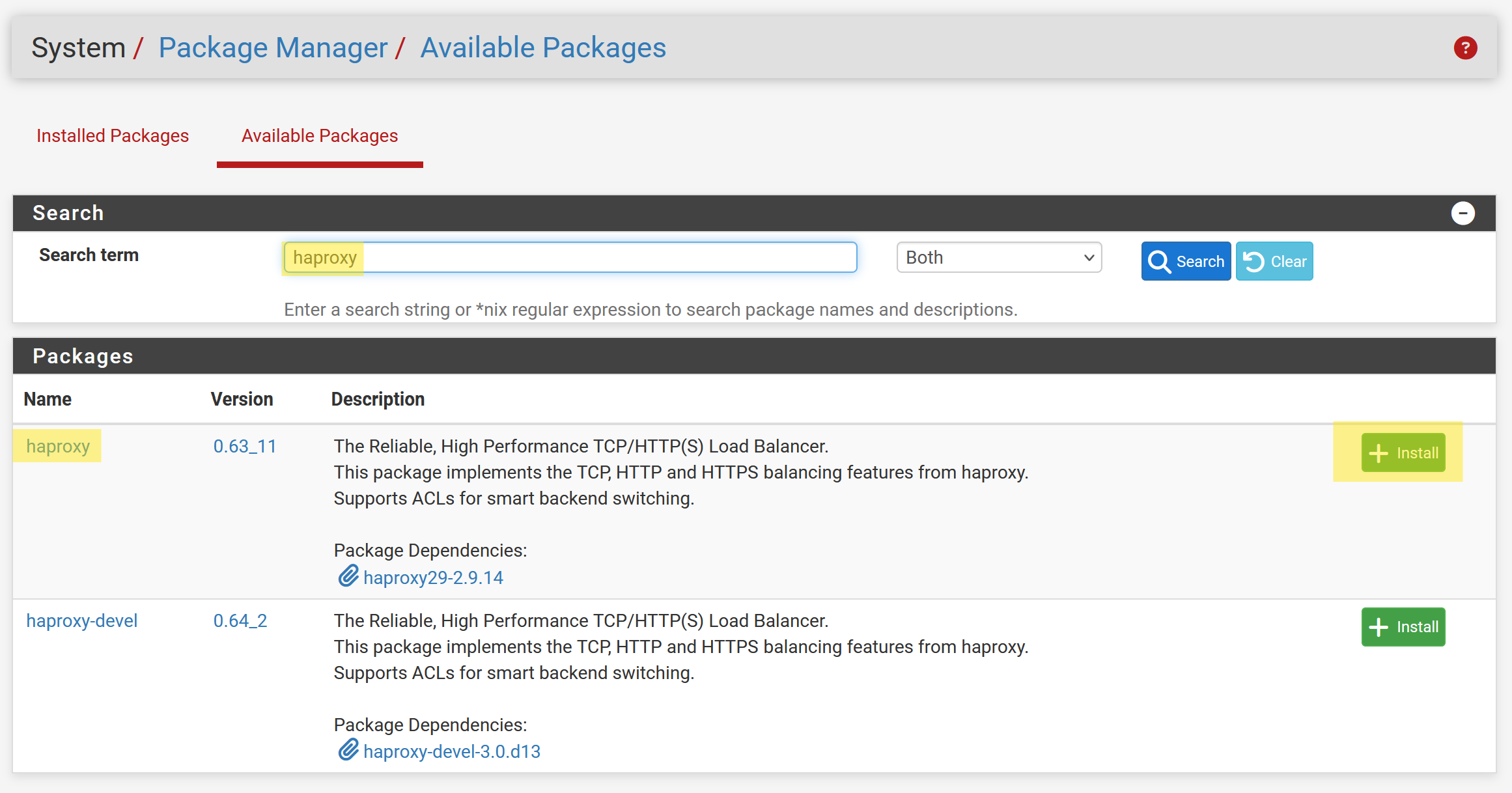Open version 0.64_2 link
The image size is (1512, 793).
(240, 620)
